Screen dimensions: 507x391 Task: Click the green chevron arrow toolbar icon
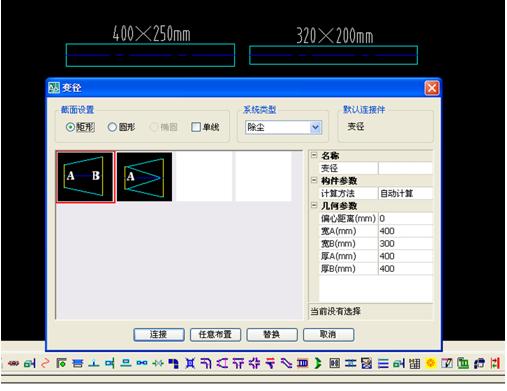[x=318, y=363]
